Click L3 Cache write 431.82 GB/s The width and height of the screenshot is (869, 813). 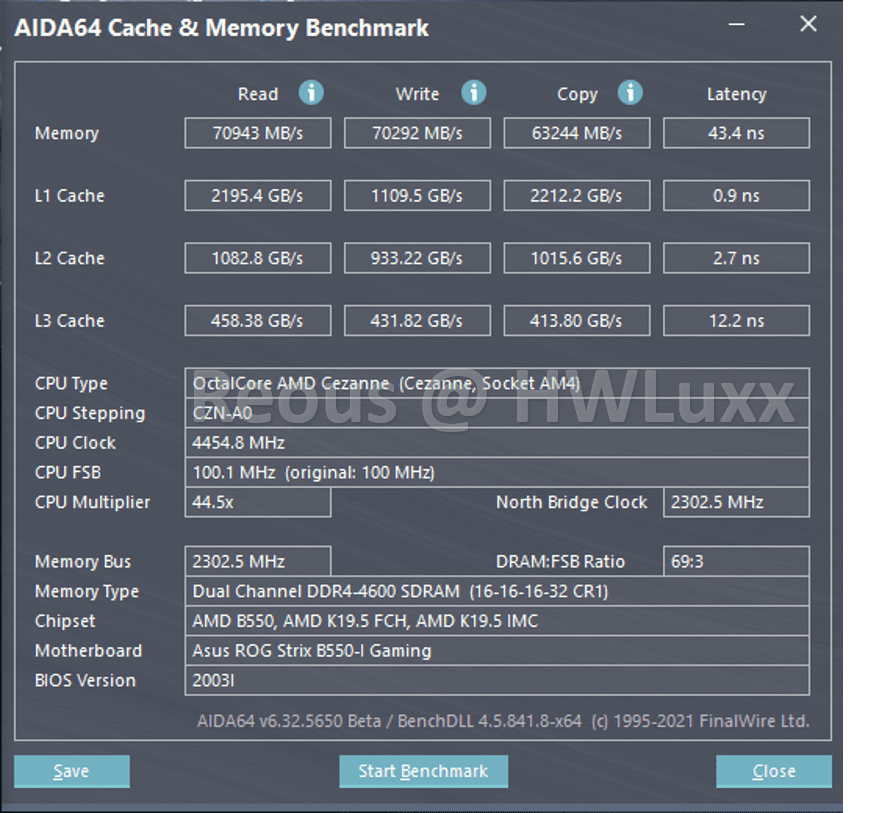point(417,321)
